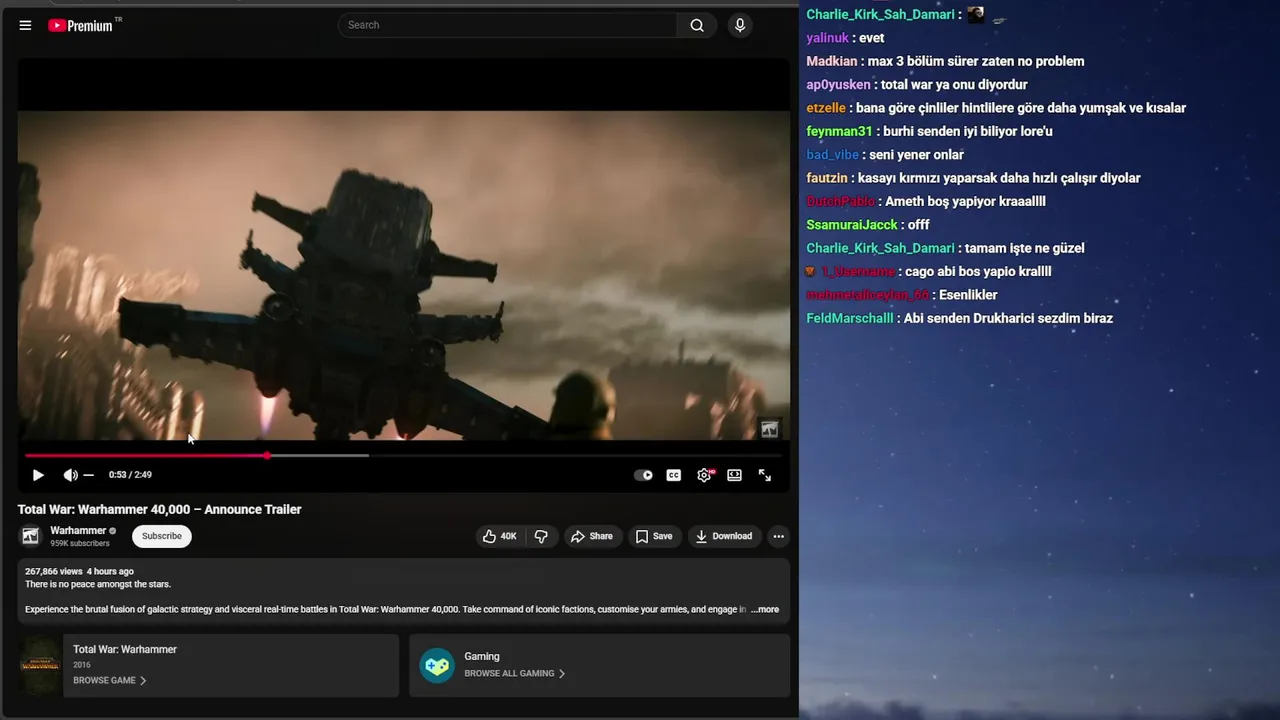Select chat username yalinuk

coord(828,38)
